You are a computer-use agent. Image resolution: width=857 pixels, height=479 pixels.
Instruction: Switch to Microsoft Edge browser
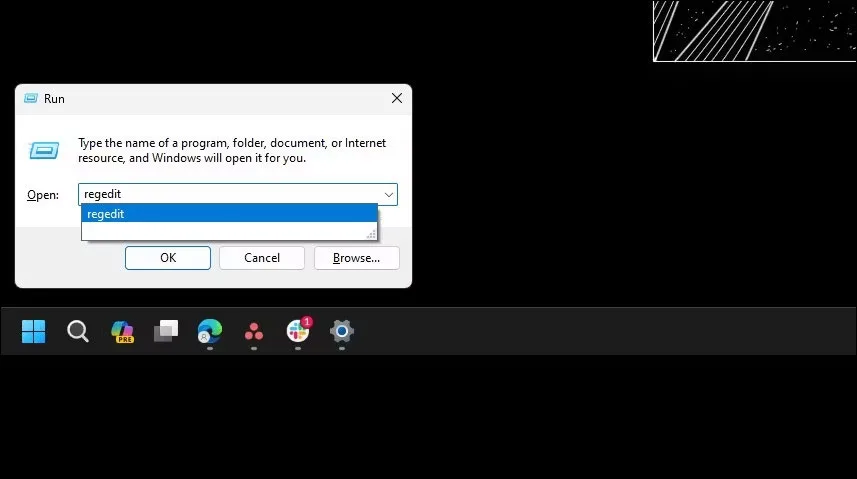tap(210, 331)
